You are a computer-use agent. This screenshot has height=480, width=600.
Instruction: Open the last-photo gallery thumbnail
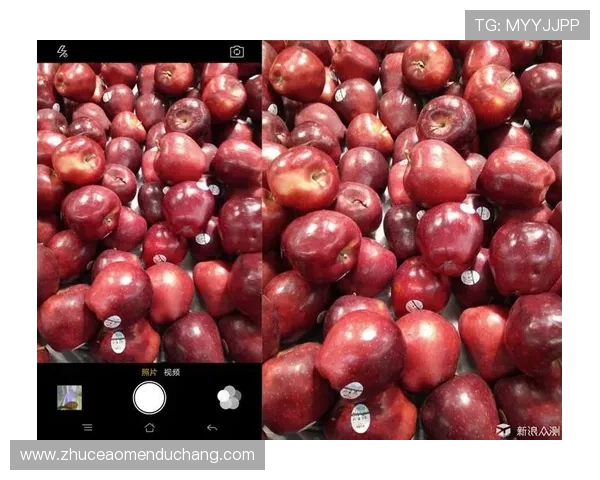coord(69,398)
